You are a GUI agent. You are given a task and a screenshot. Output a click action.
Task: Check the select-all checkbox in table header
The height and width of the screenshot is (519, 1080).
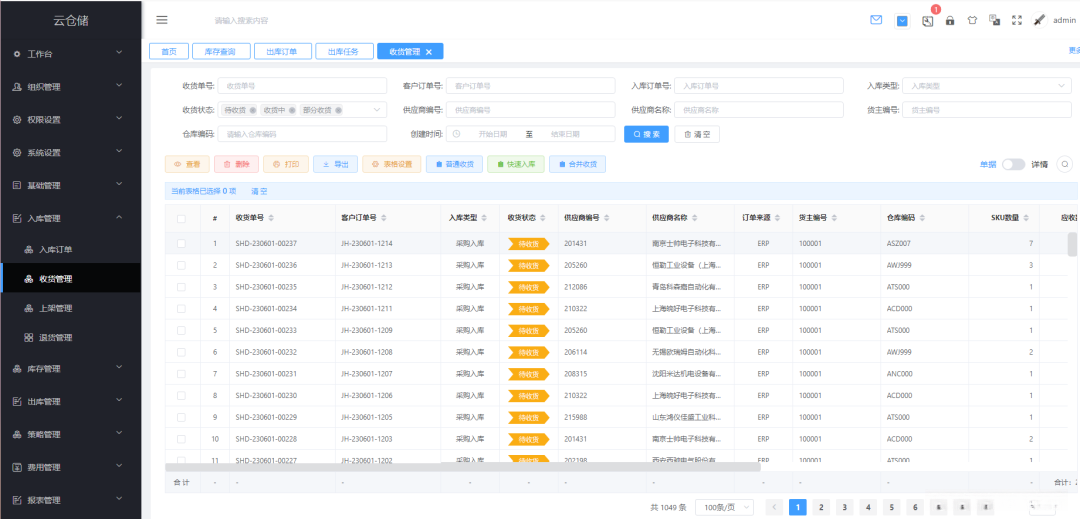click(x=181, y=218)
